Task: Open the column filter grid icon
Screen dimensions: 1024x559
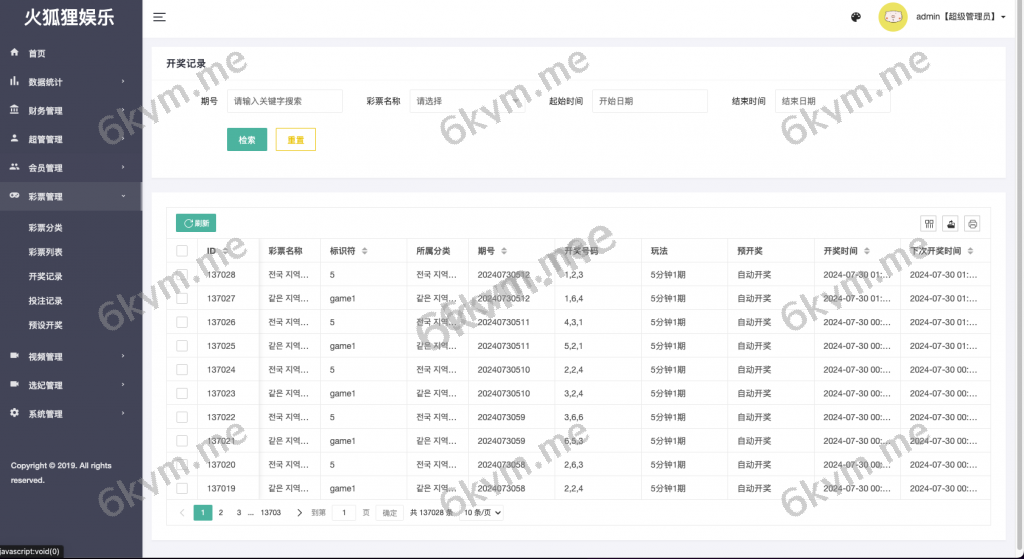Action: coord(929,224)
